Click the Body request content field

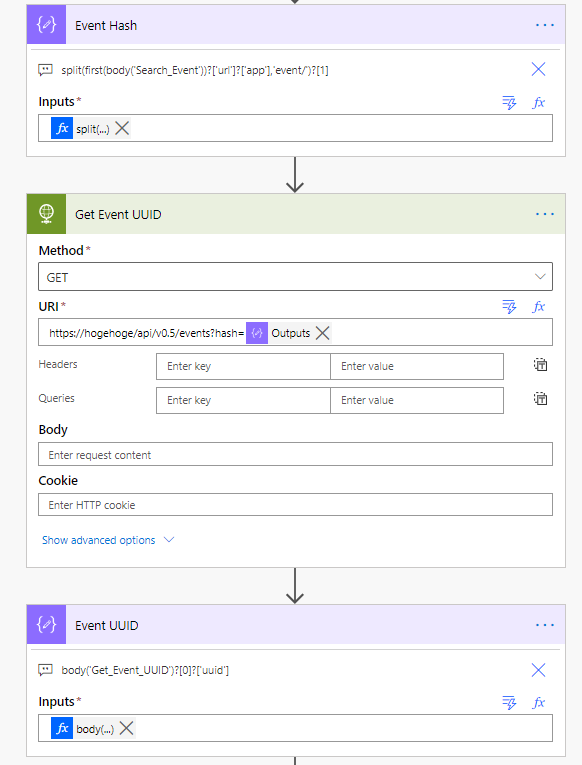[x=295, y=454]
